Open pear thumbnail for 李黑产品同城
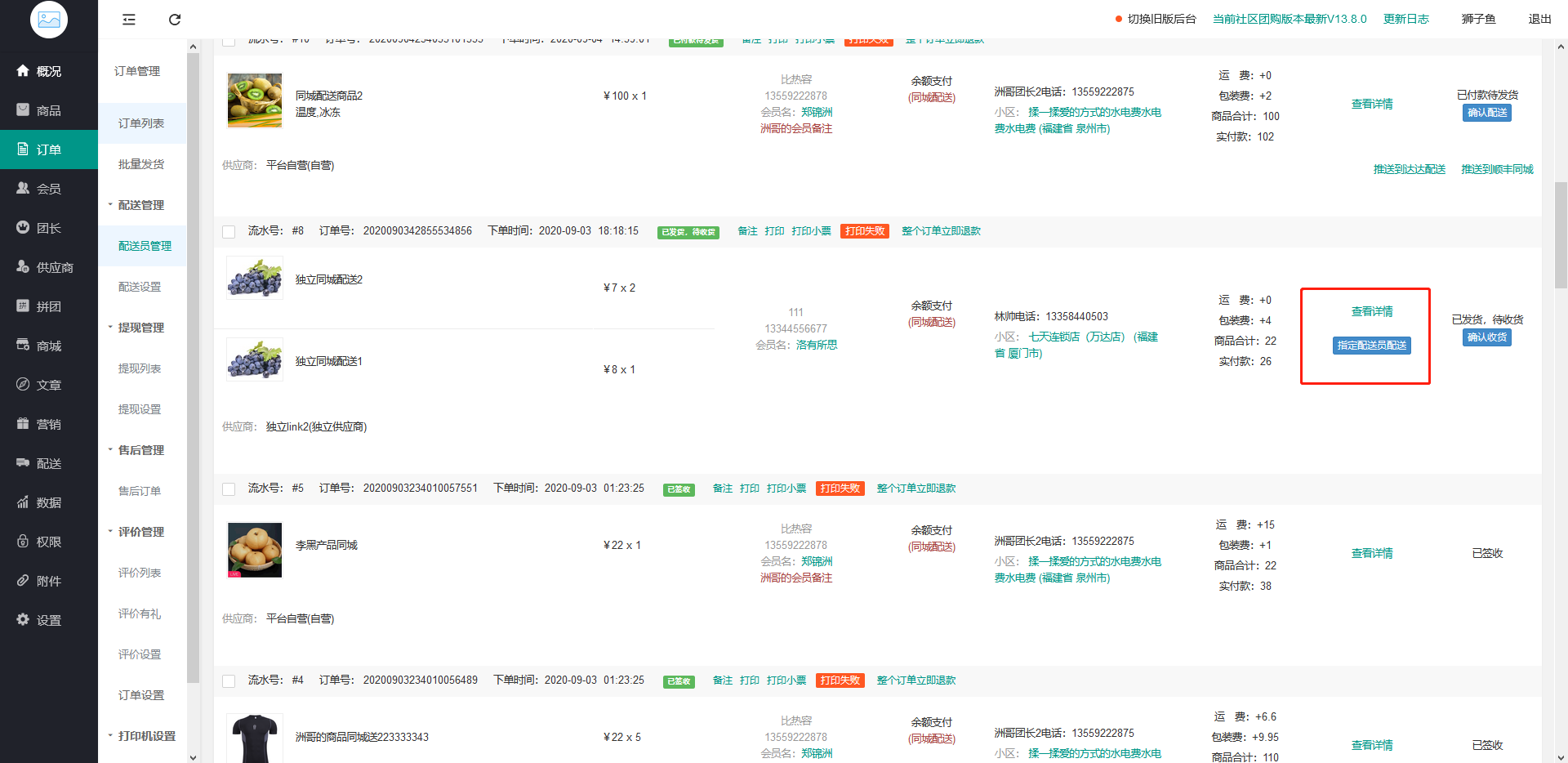 click(x=255, y=550)
